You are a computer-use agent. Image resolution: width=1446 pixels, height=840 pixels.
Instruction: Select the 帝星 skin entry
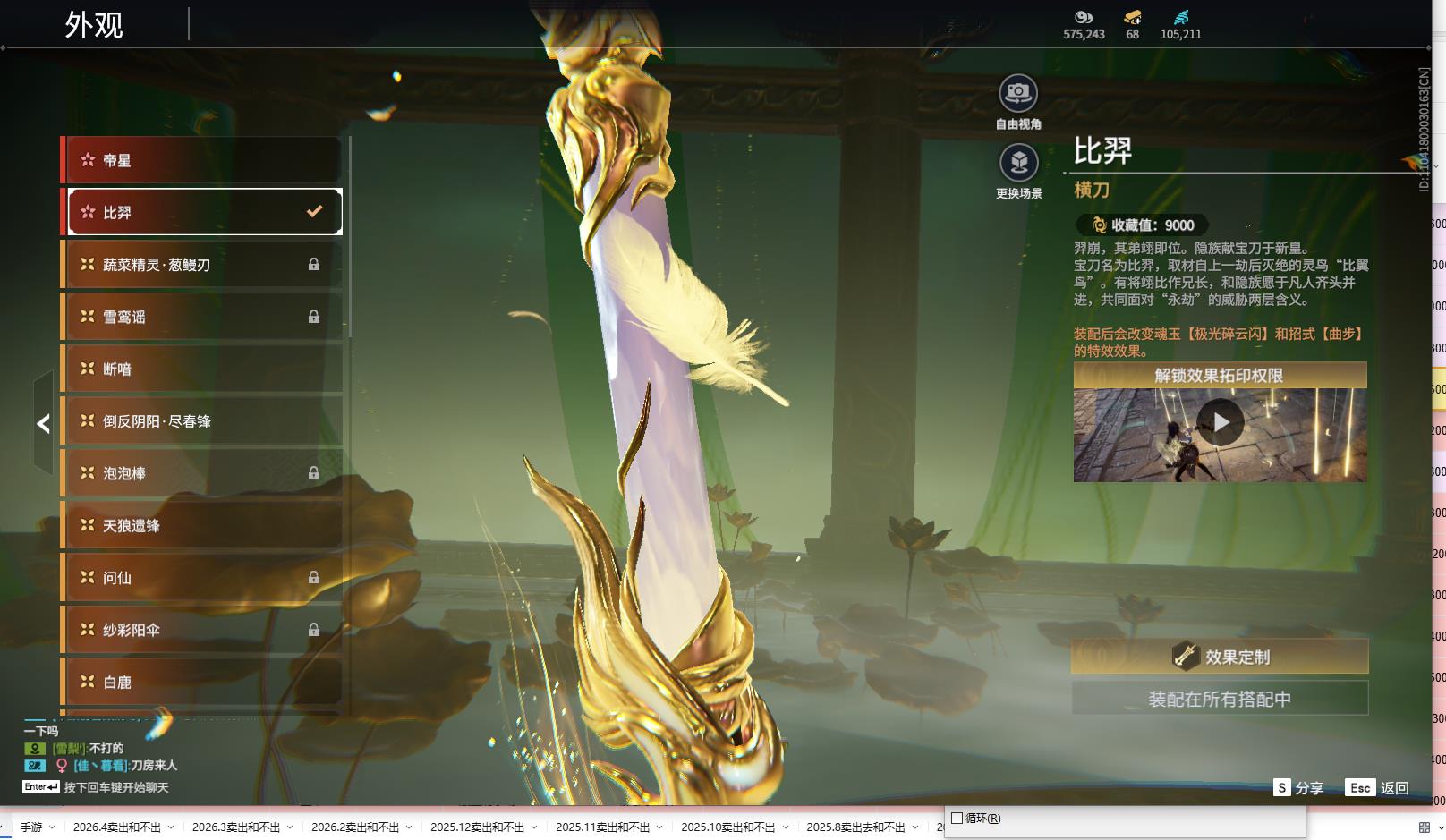coord(201,161)
